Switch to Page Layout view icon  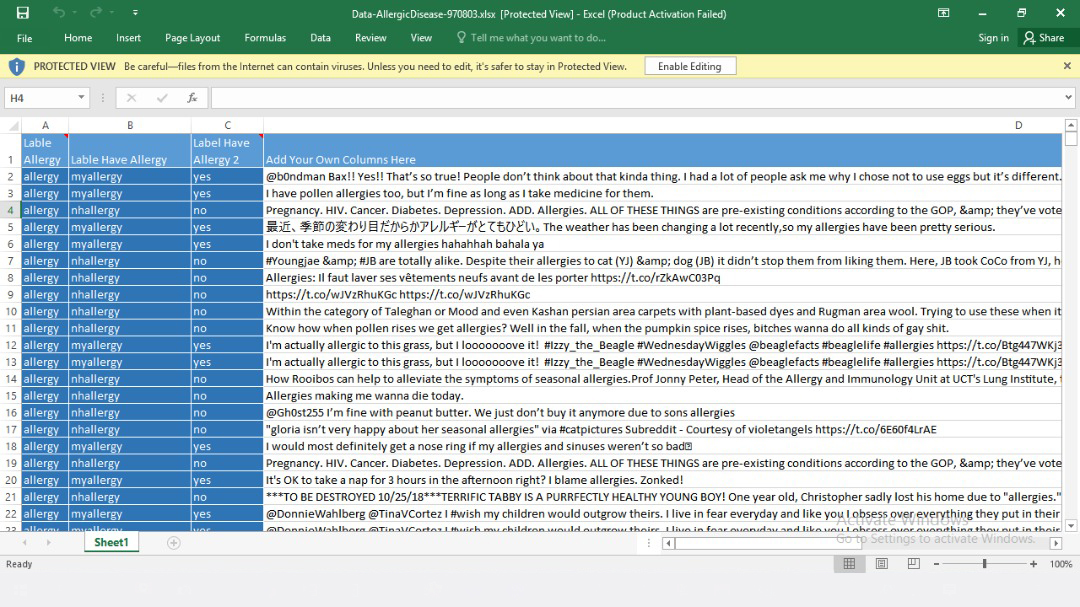coord(881,564)
